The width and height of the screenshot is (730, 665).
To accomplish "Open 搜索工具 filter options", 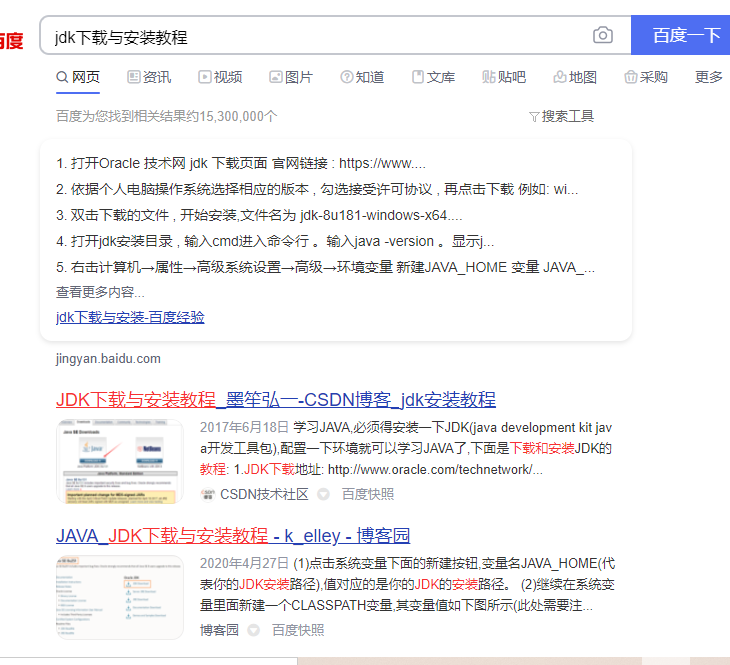I will click(562, 116).
